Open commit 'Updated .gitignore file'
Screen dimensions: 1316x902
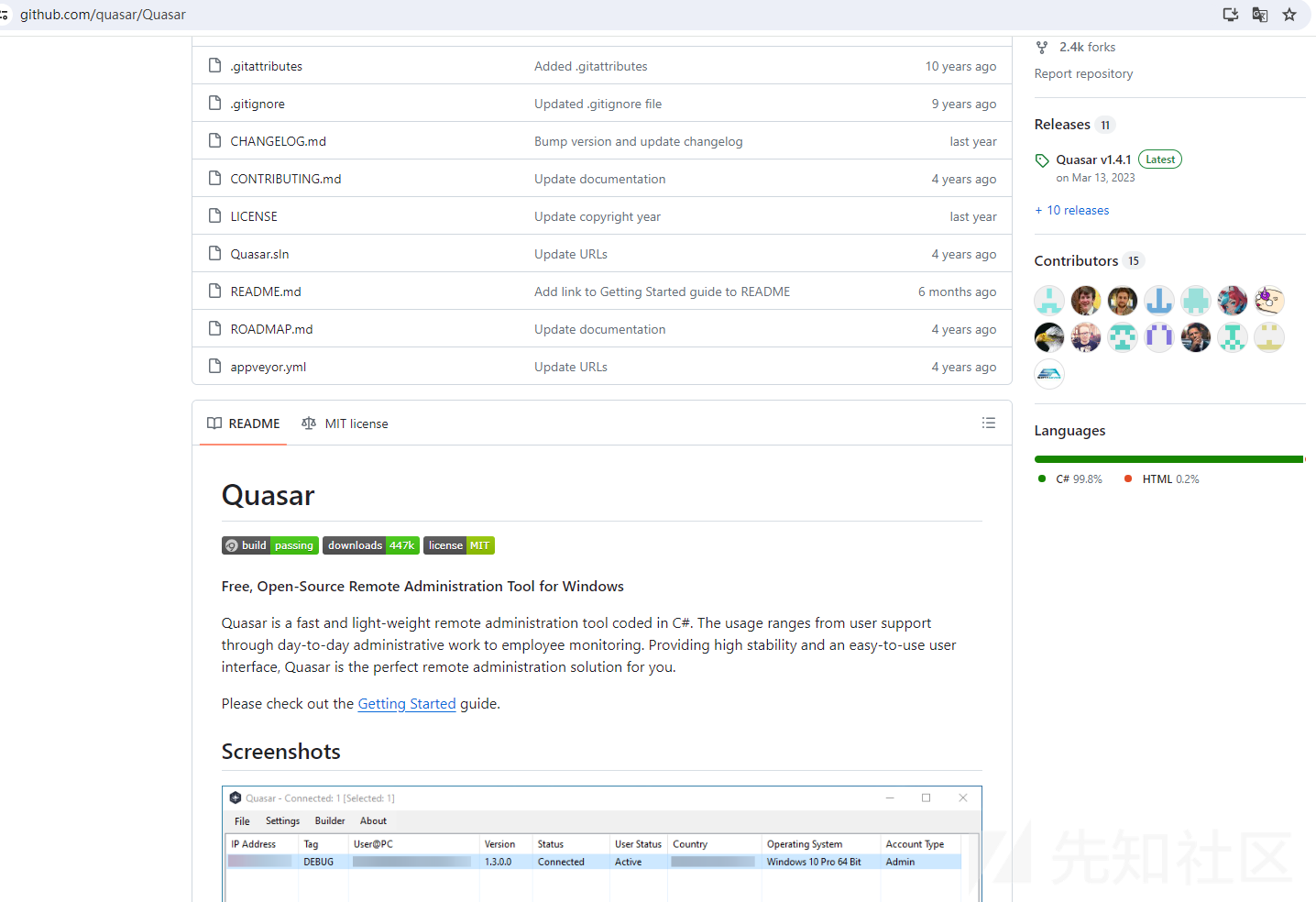tap(598, 104)
